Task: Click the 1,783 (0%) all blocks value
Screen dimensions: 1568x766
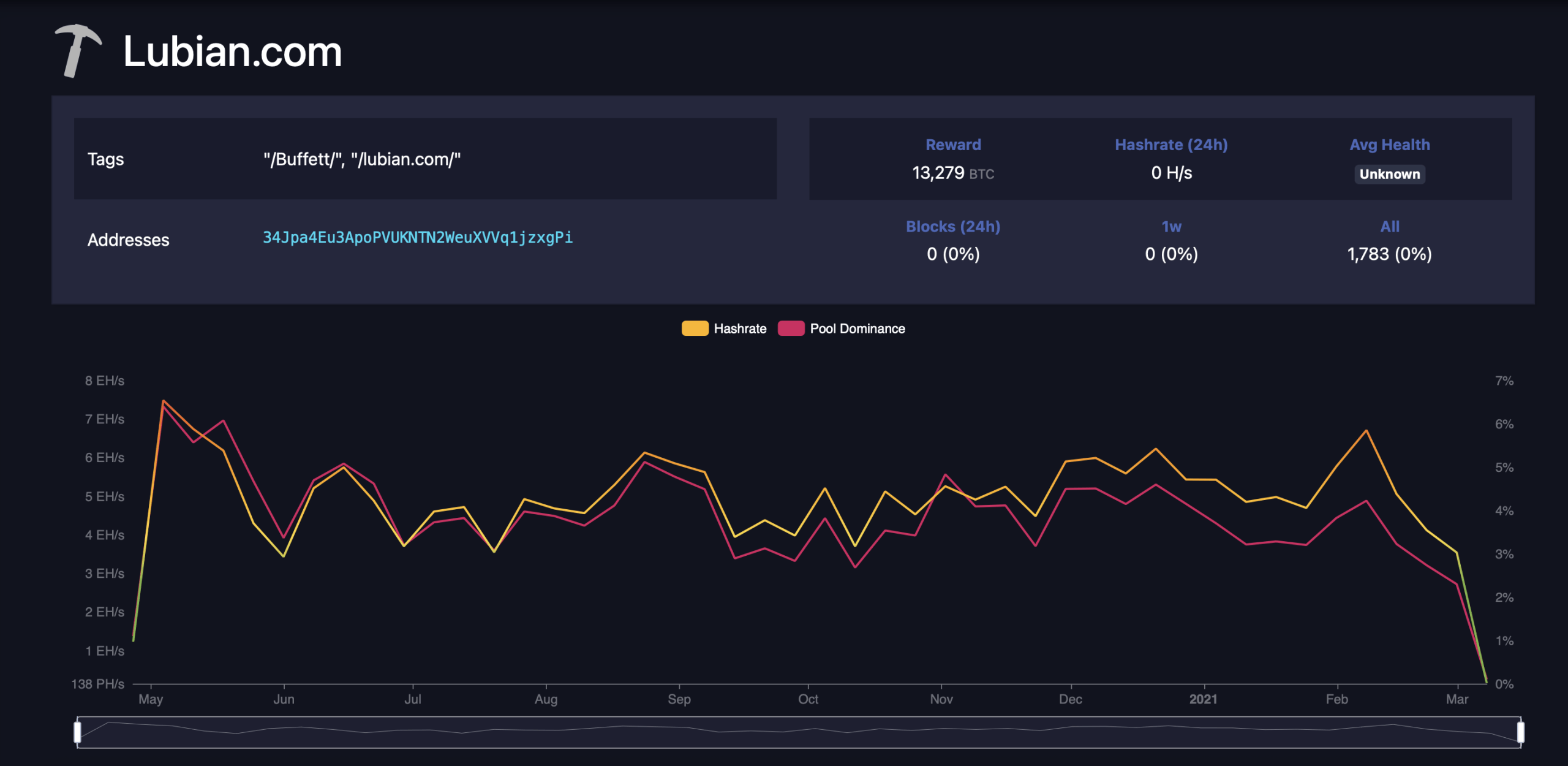Action: click(1389, 254)
